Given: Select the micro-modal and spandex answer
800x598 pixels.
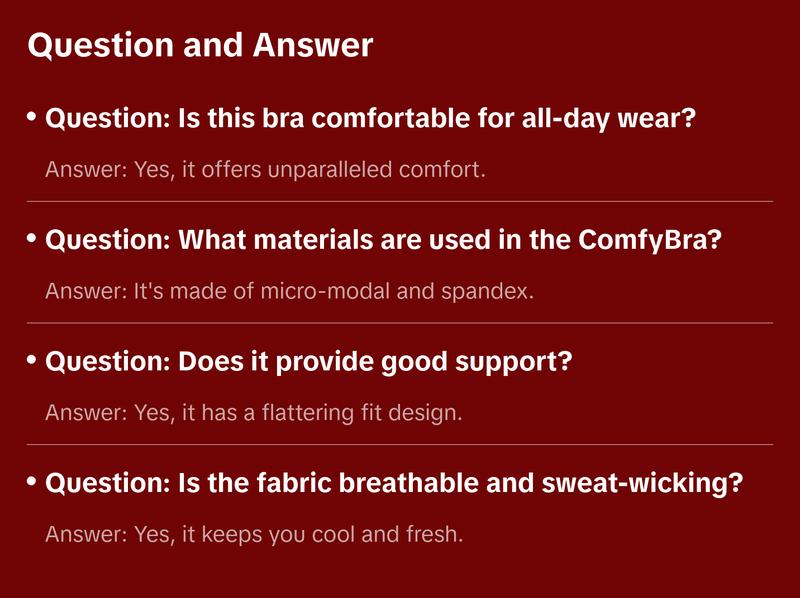Looking at the screenshot, I should tap(290, 292).
